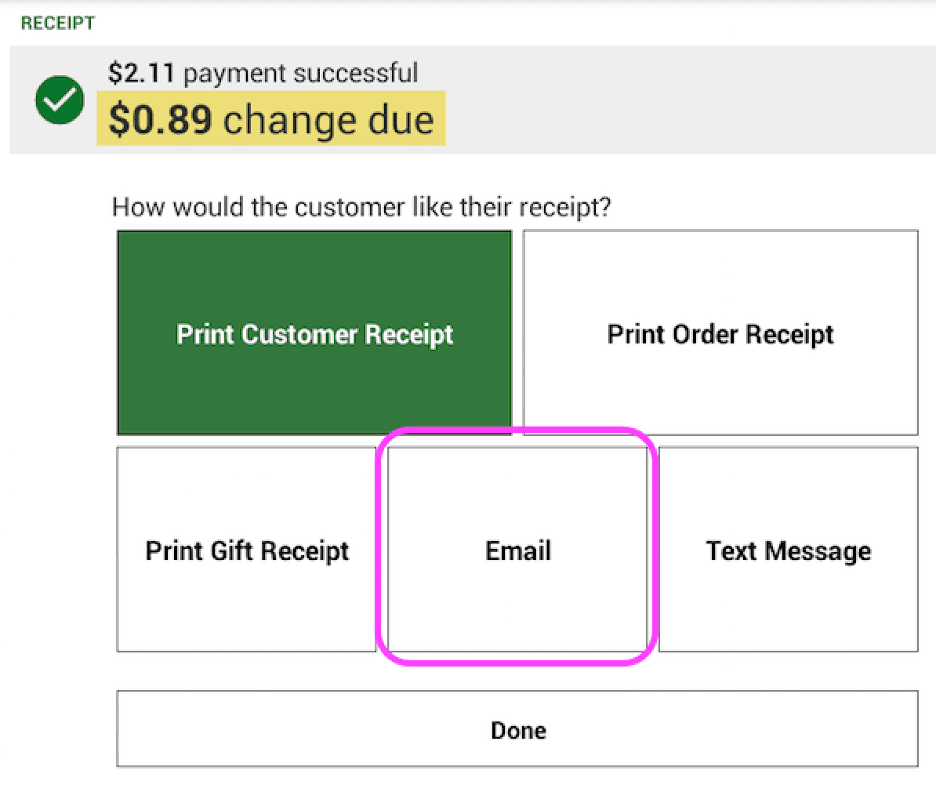
Task: Send receipt via Text Message
Action: pyautogui.click(x=788, y=551)
